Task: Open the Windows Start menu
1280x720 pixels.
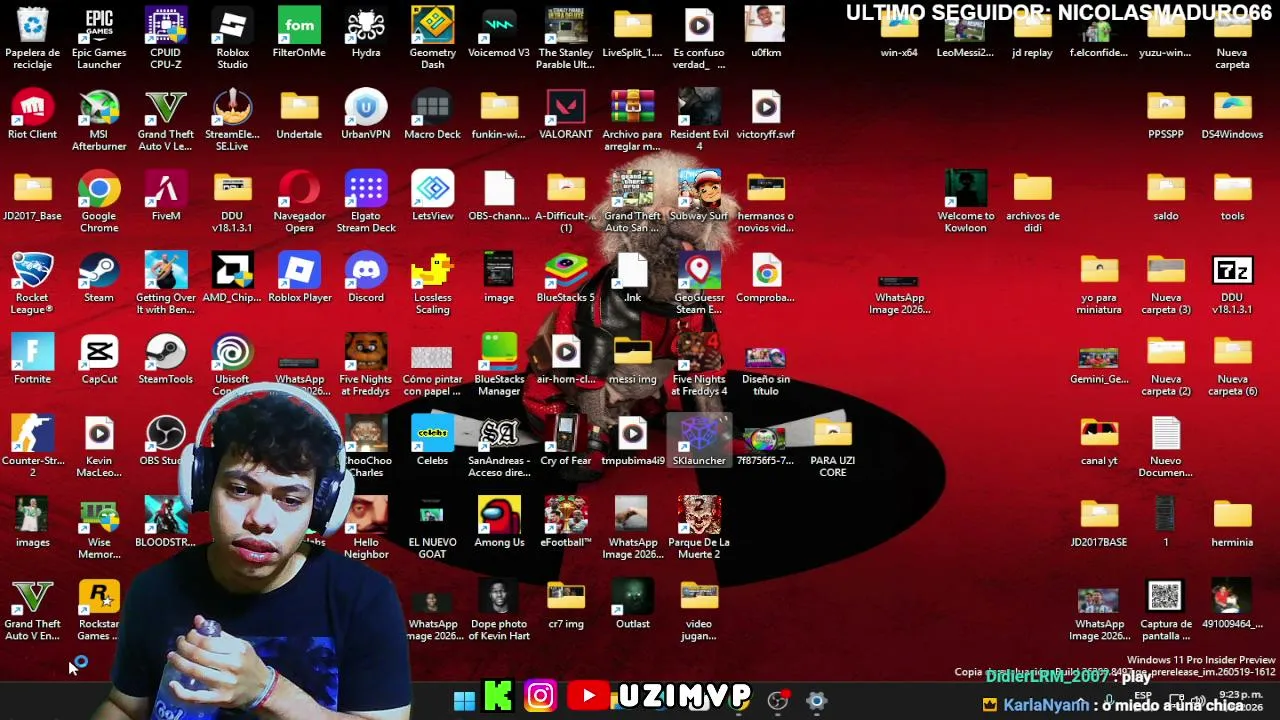Action: 464,700
